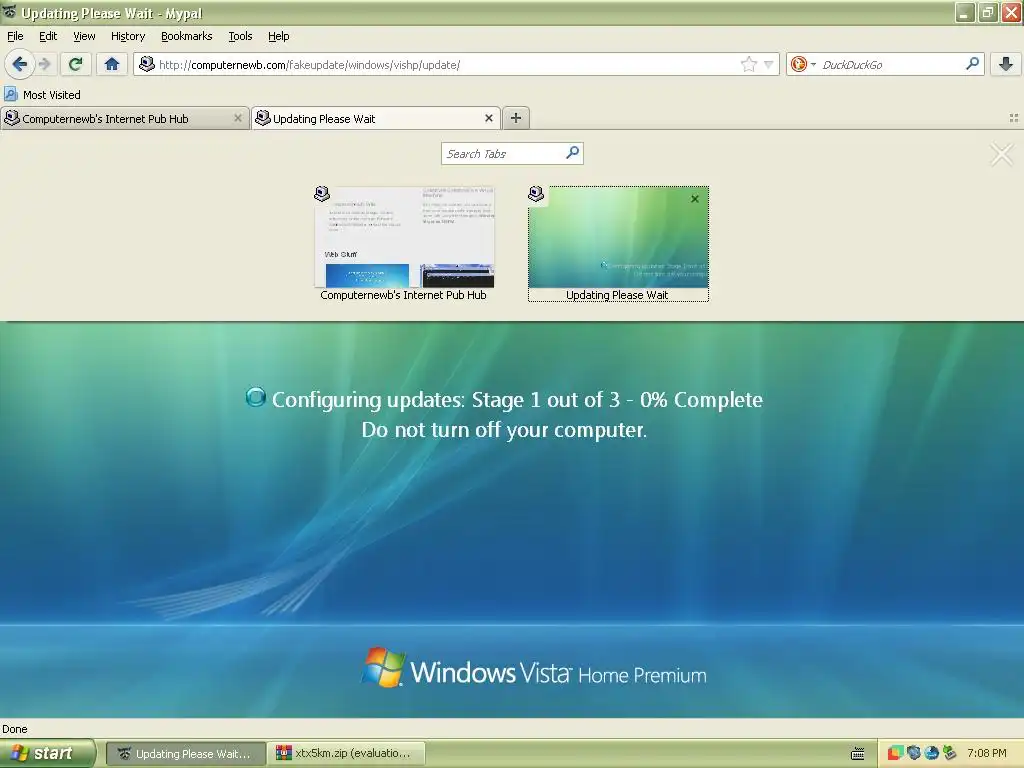Click the Mypal icon in title bar
Image resolution: width=1024 pixels, height=768 pixels.
(x=10, y=12)
